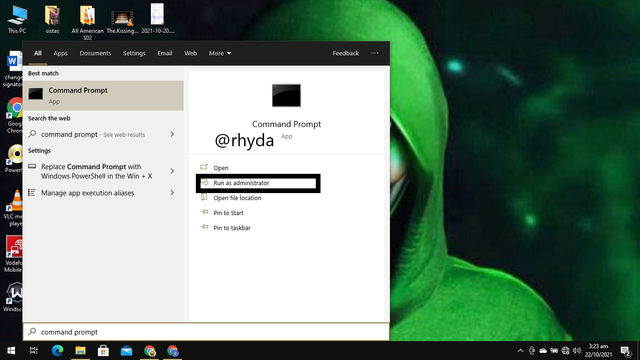Switch to the Web search tab
Image resolution: width=640 pixels, height=360 pixels.
pyautogui.click(x=190, y=53)
